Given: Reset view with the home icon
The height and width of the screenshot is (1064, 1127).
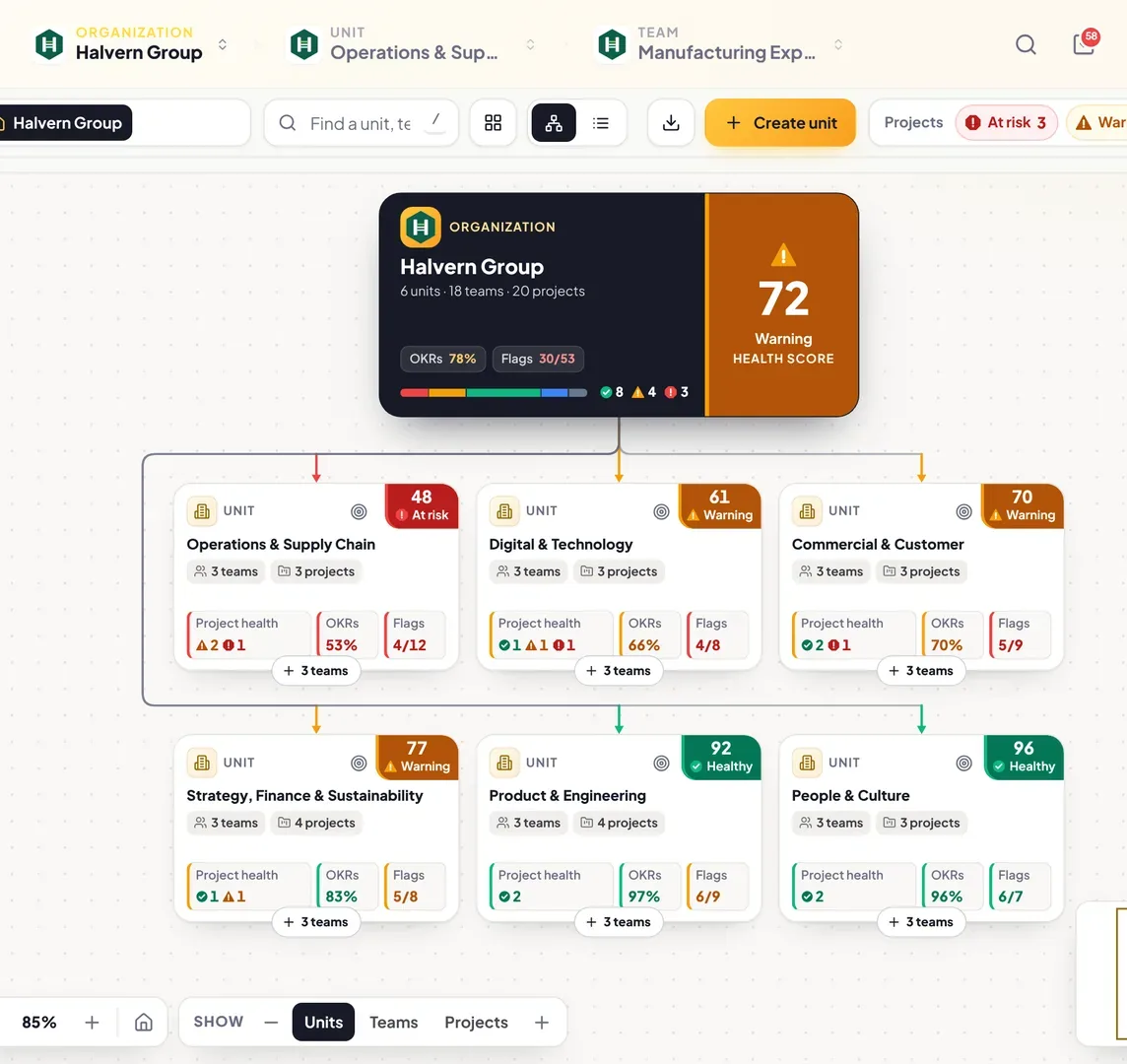Looking at the screenshot, I should click(144, 1023).
